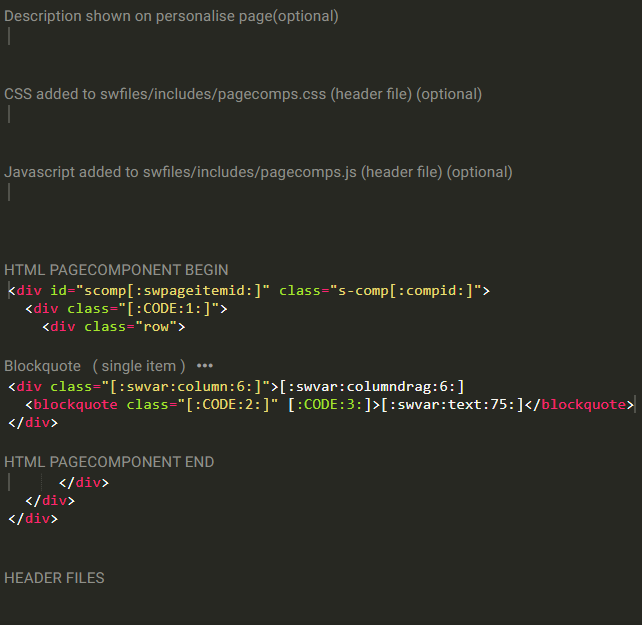Screen dimensions: 642x629
Task: Click the code line div class="row"
Action: click(x=114, y=327)
